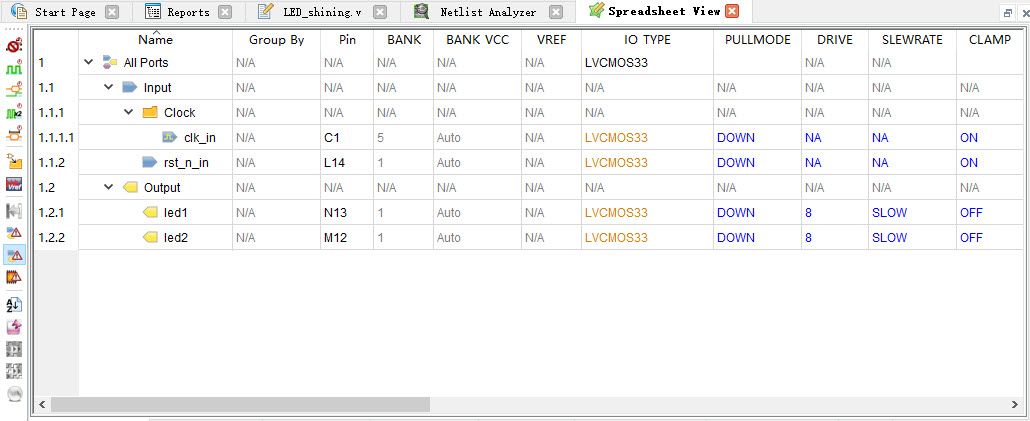The height and width of the screenshot is (421, 1030).
Task: Click the green clock waveform period/frequency icon
Action: pos(14,68)
